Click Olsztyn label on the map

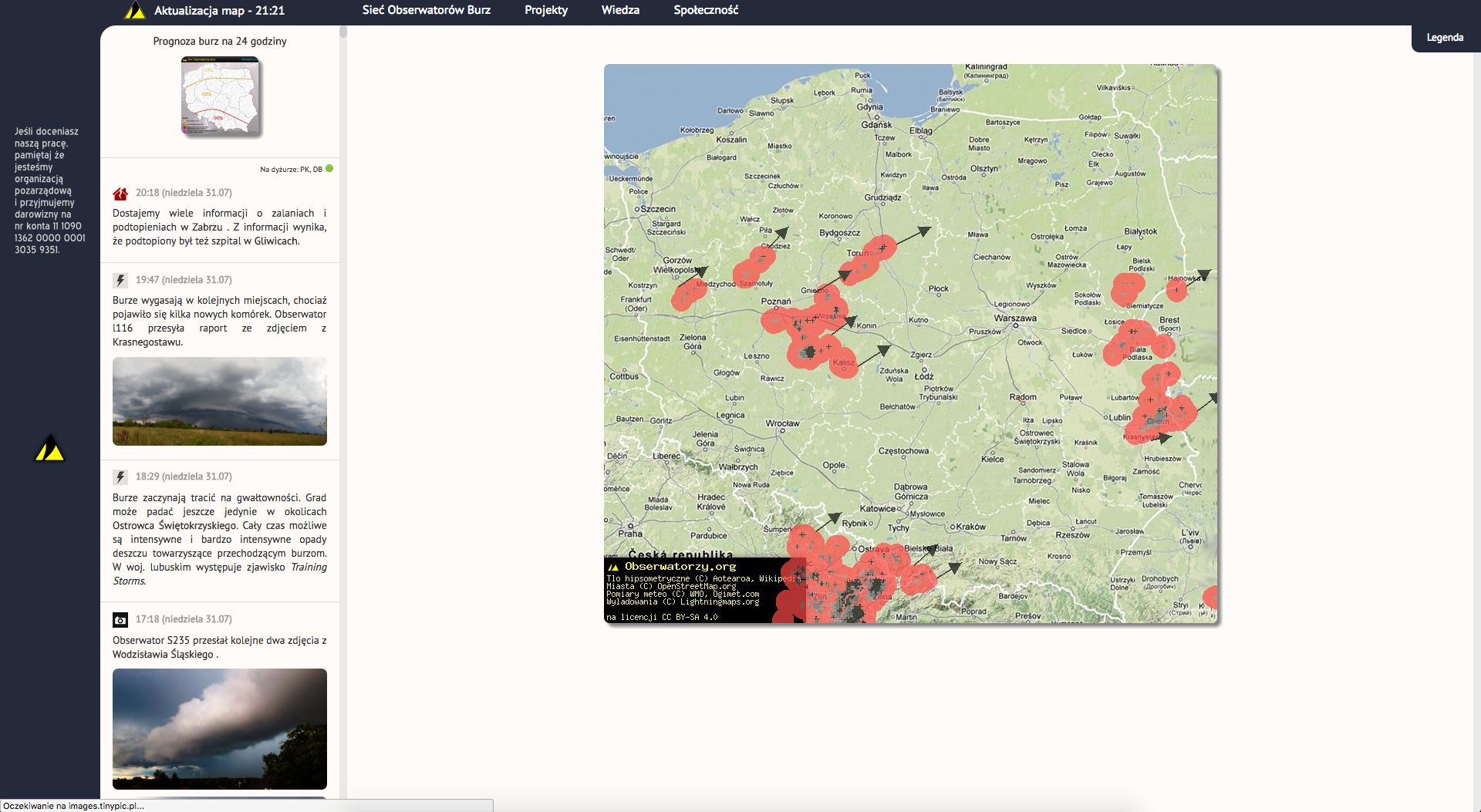[984, 168]
